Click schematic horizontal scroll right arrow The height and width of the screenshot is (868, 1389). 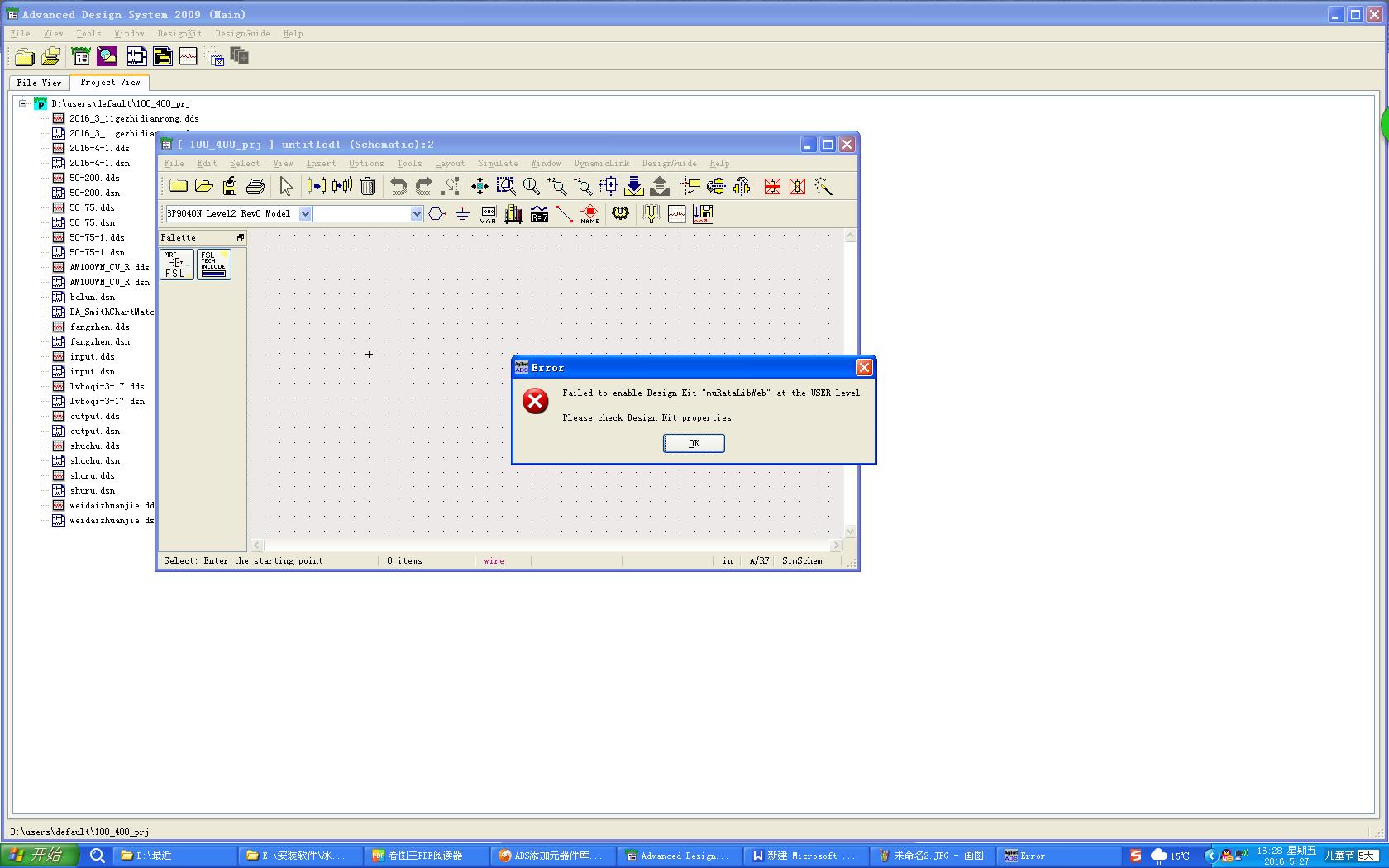click(x=836, y=545)
